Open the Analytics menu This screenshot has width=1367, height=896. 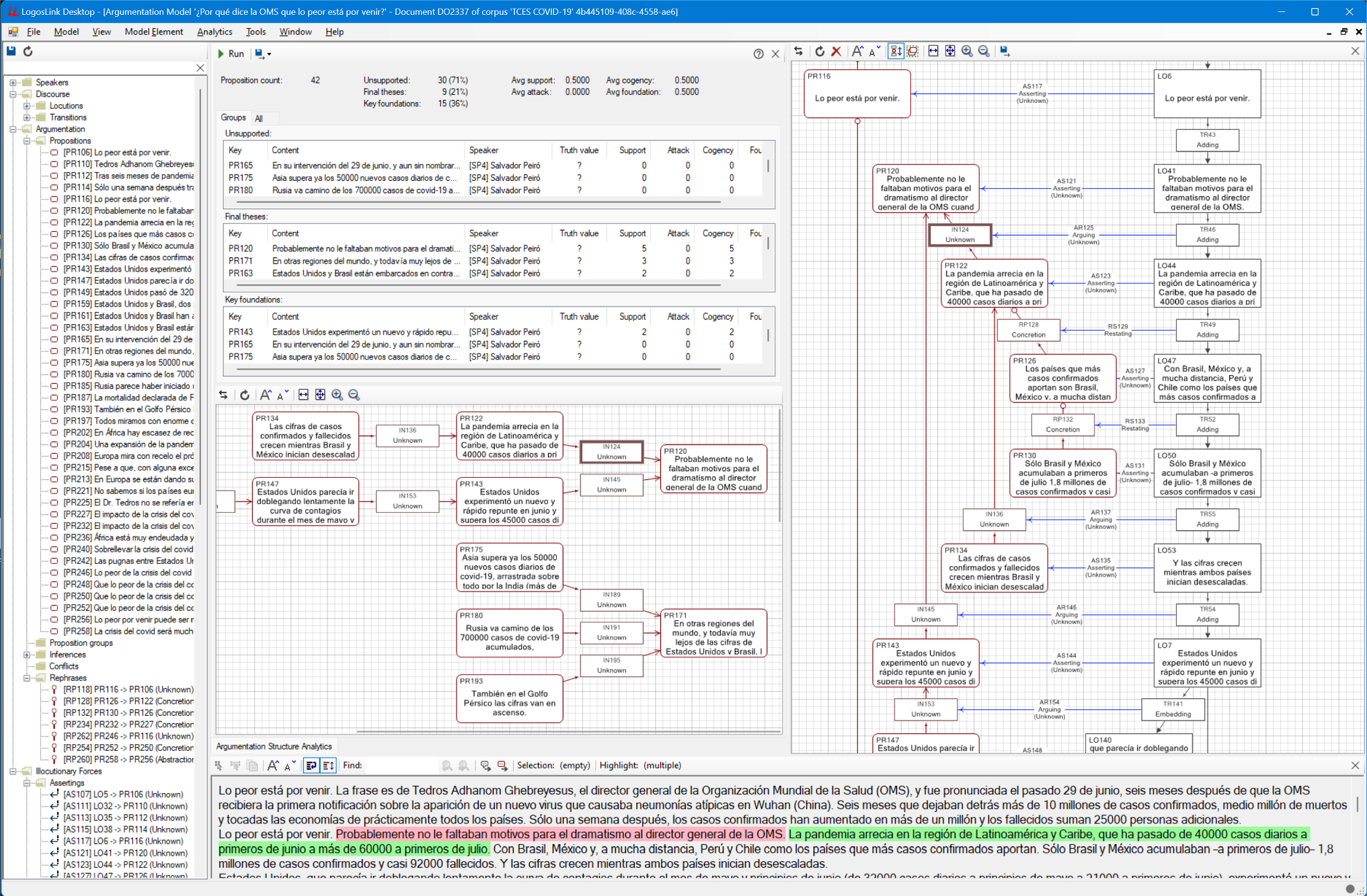tap(214, 32)
